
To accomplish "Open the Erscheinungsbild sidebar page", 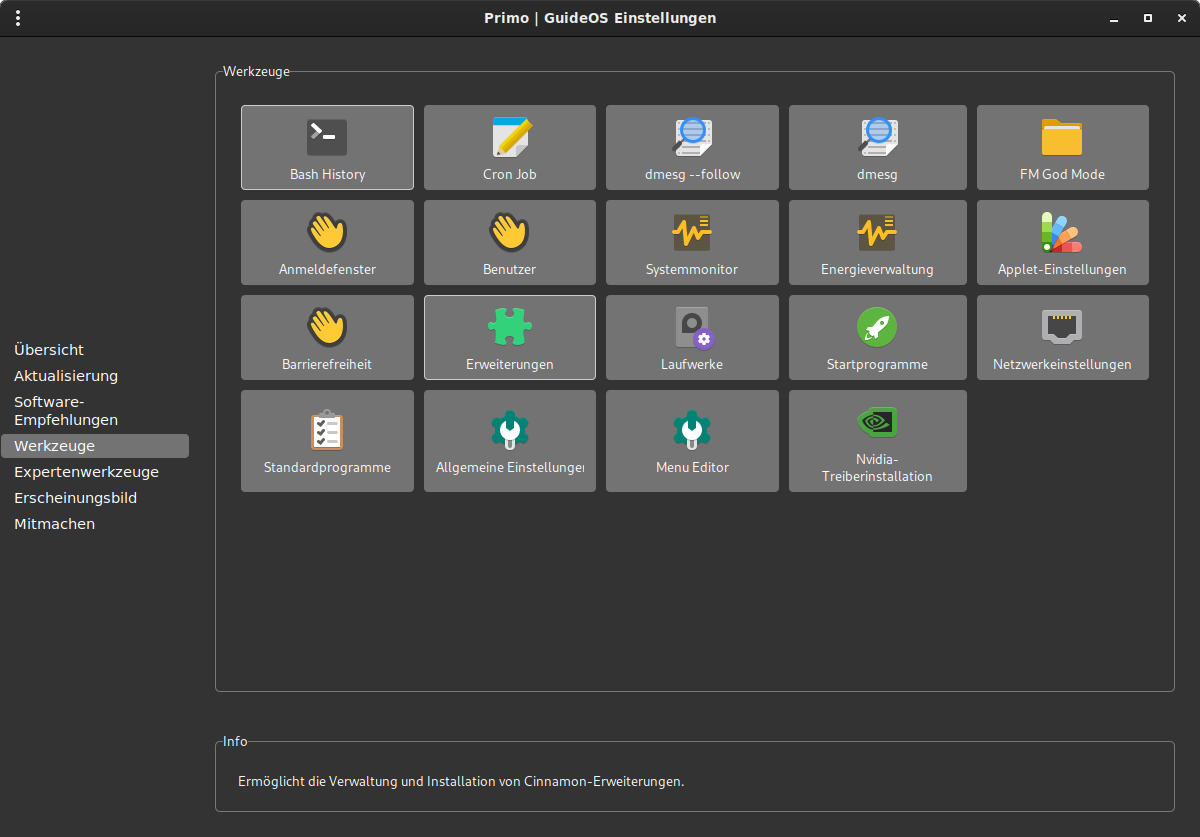I will click(x=75, y=498).
